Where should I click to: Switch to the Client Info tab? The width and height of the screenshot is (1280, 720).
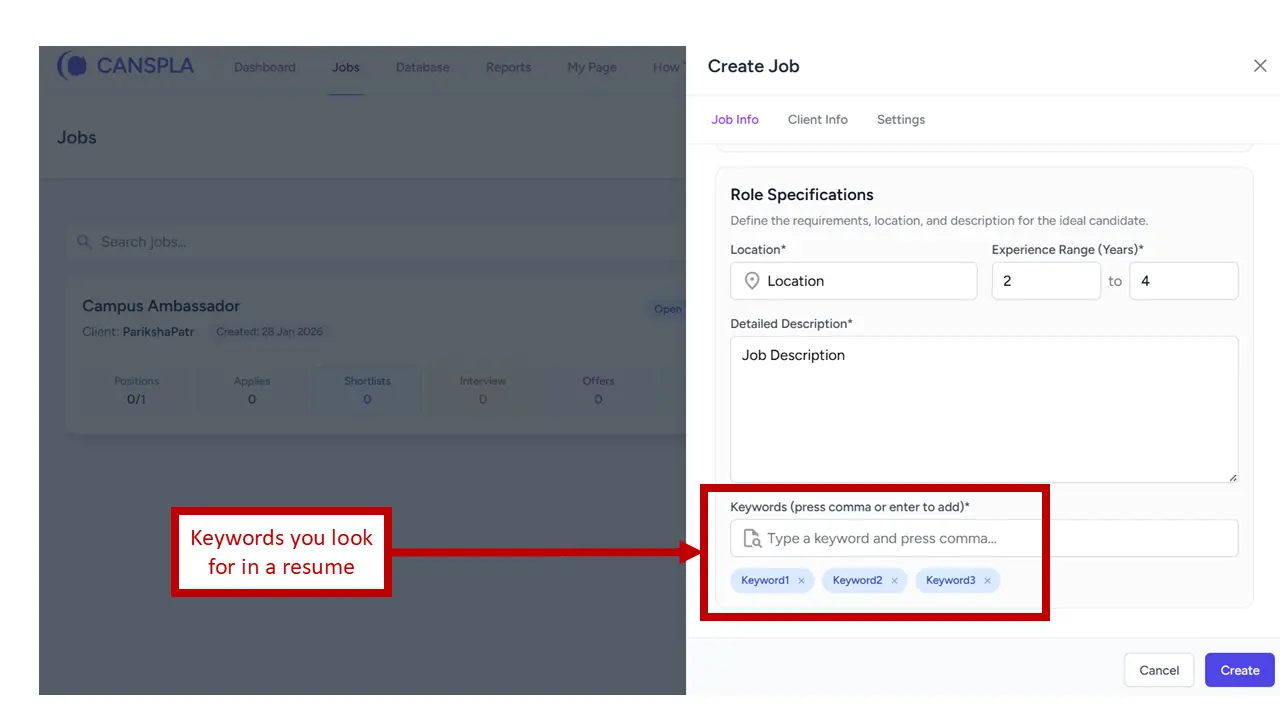(817, 120)
